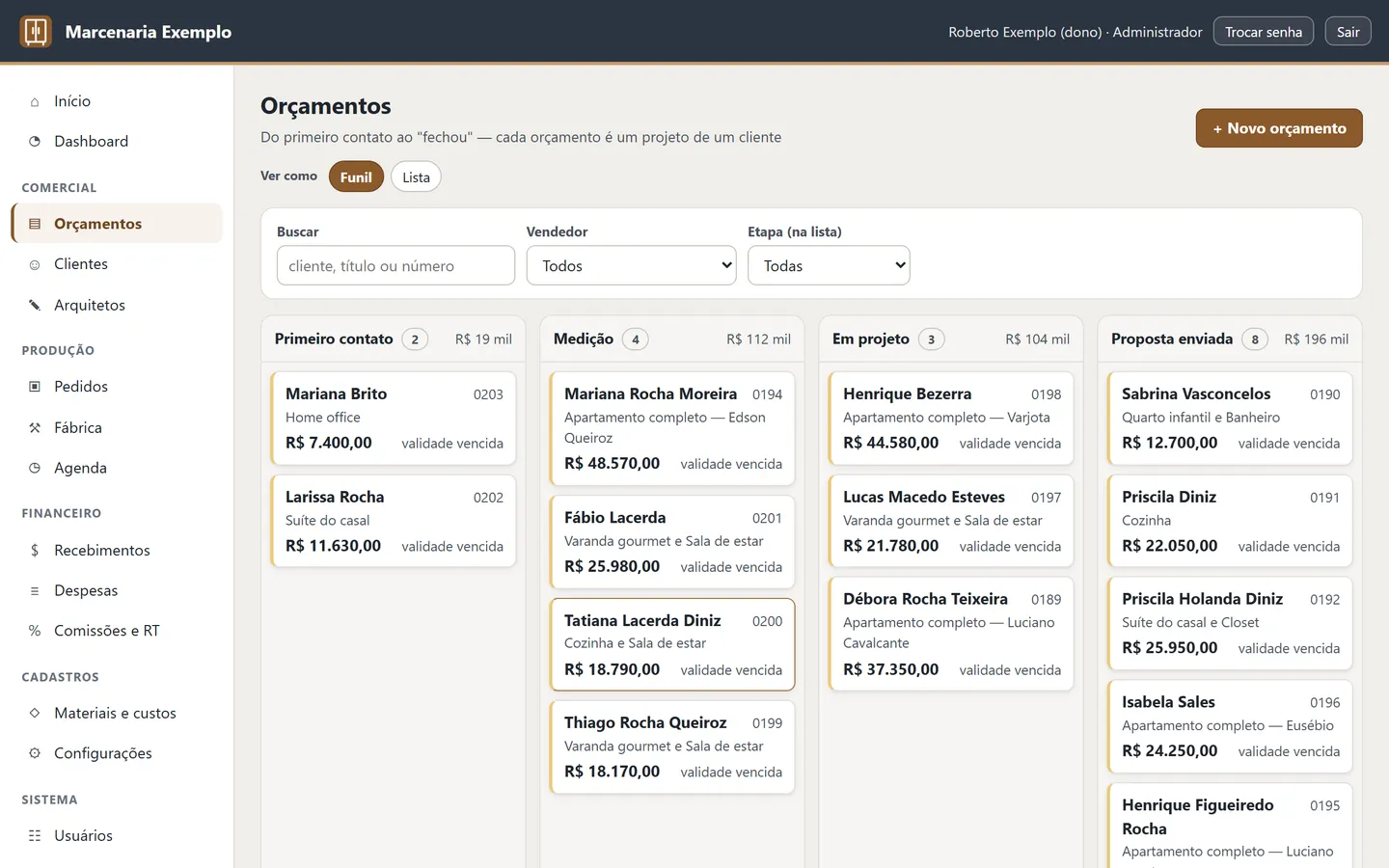
Task: Click the Dashboard chart icon
Action: (x=35, y=142)
